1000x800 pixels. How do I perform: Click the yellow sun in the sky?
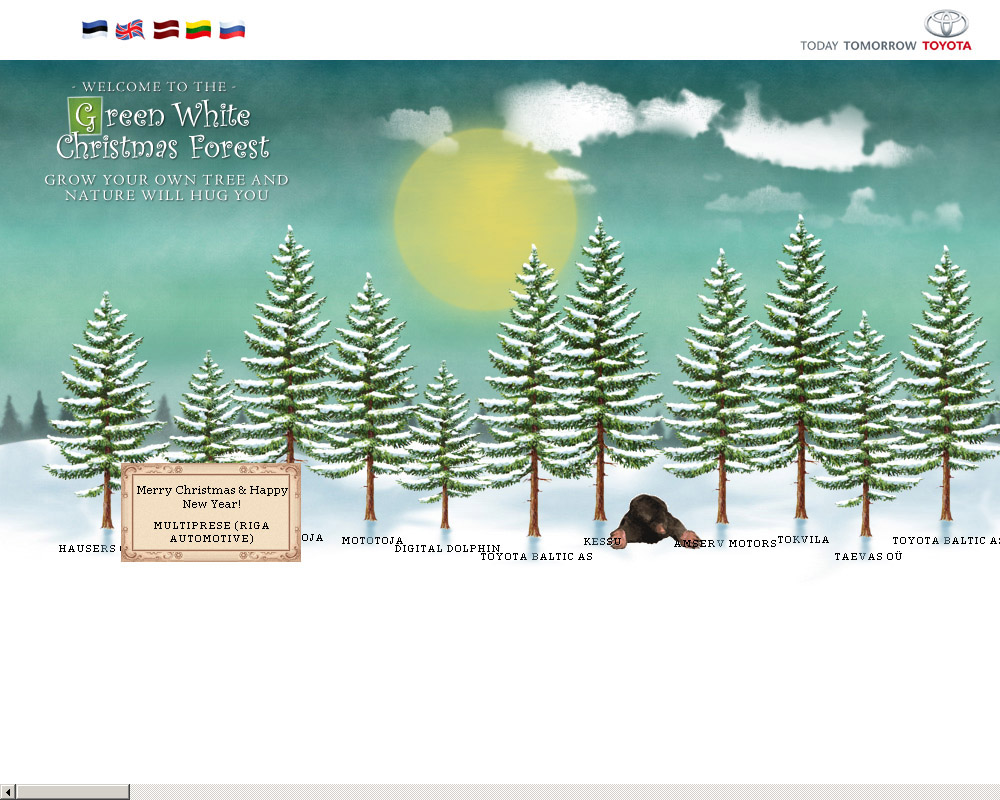point(485,218)
